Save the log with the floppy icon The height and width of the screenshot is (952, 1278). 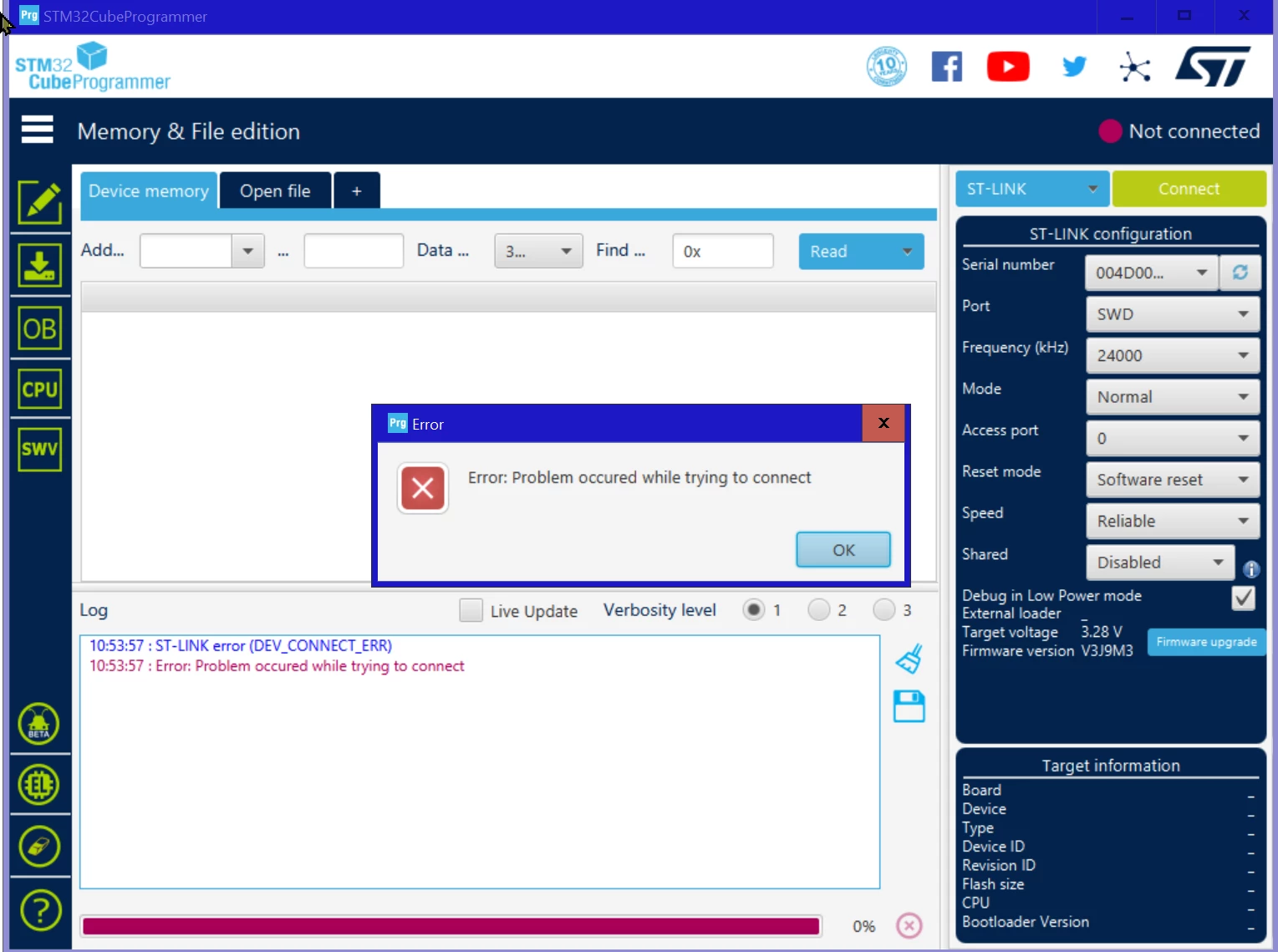909,706
